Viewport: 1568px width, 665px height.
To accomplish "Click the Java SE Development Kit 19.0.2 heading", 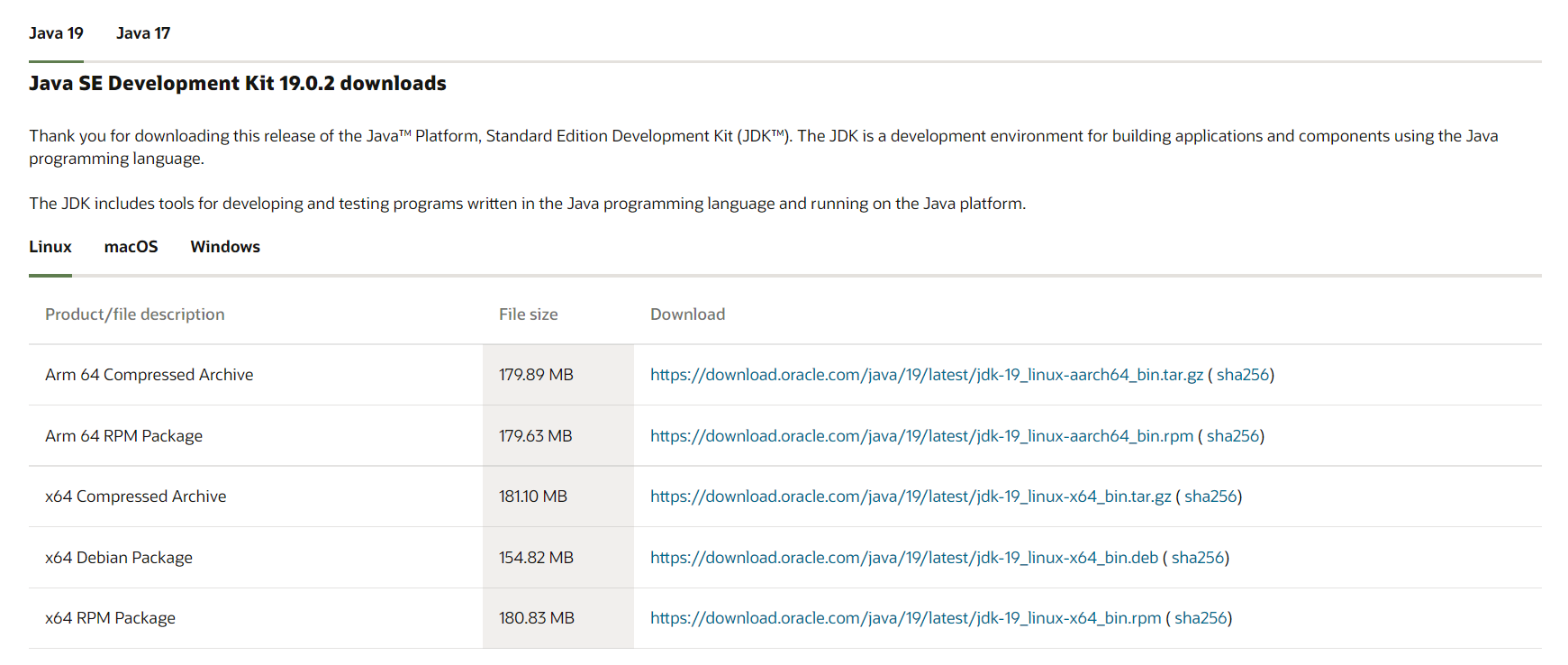I will point(238,83).
